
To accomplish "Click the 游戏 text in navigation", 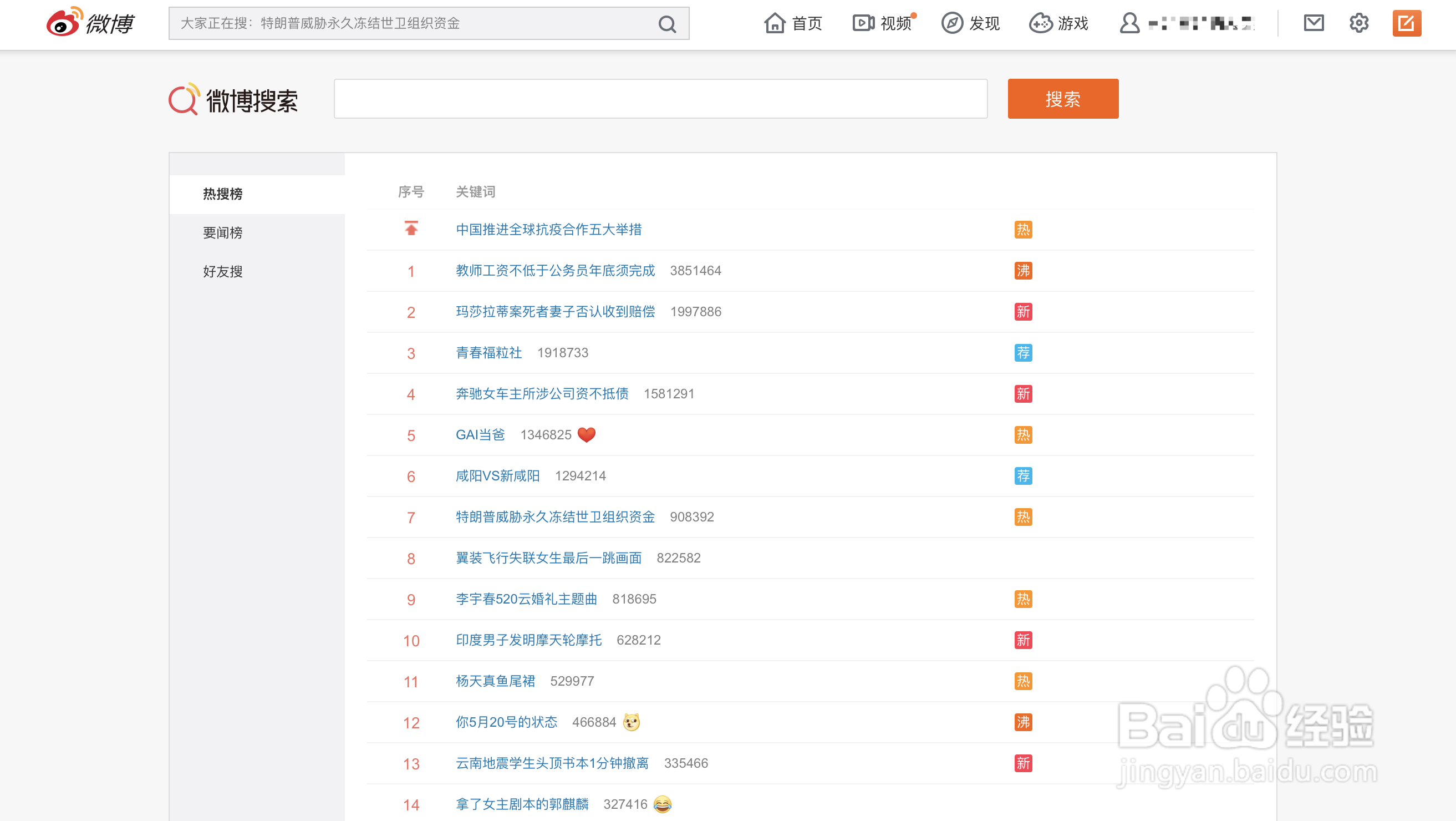I will [1073, 23].
